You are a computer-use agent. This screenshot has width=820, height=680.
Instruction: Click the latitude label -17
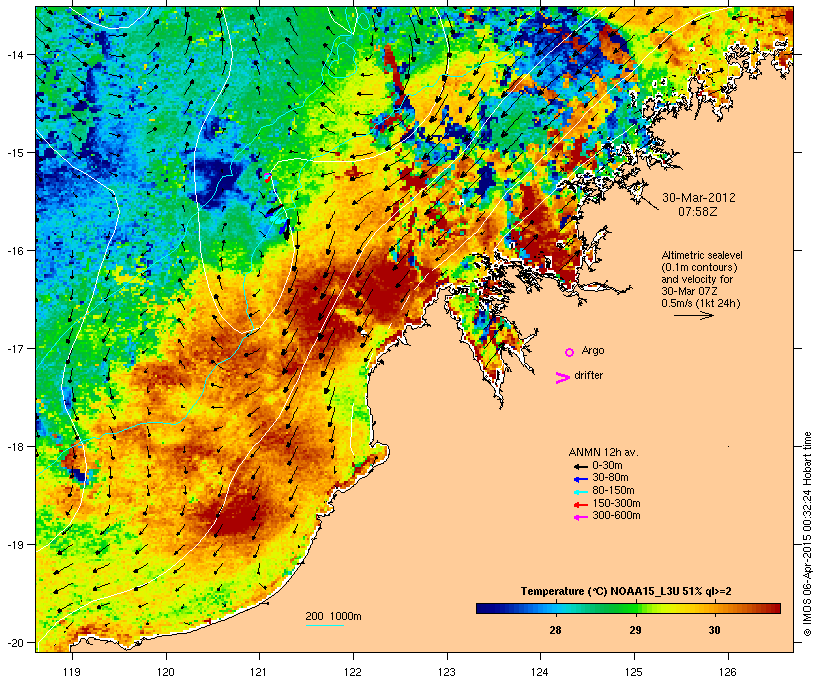14,349
